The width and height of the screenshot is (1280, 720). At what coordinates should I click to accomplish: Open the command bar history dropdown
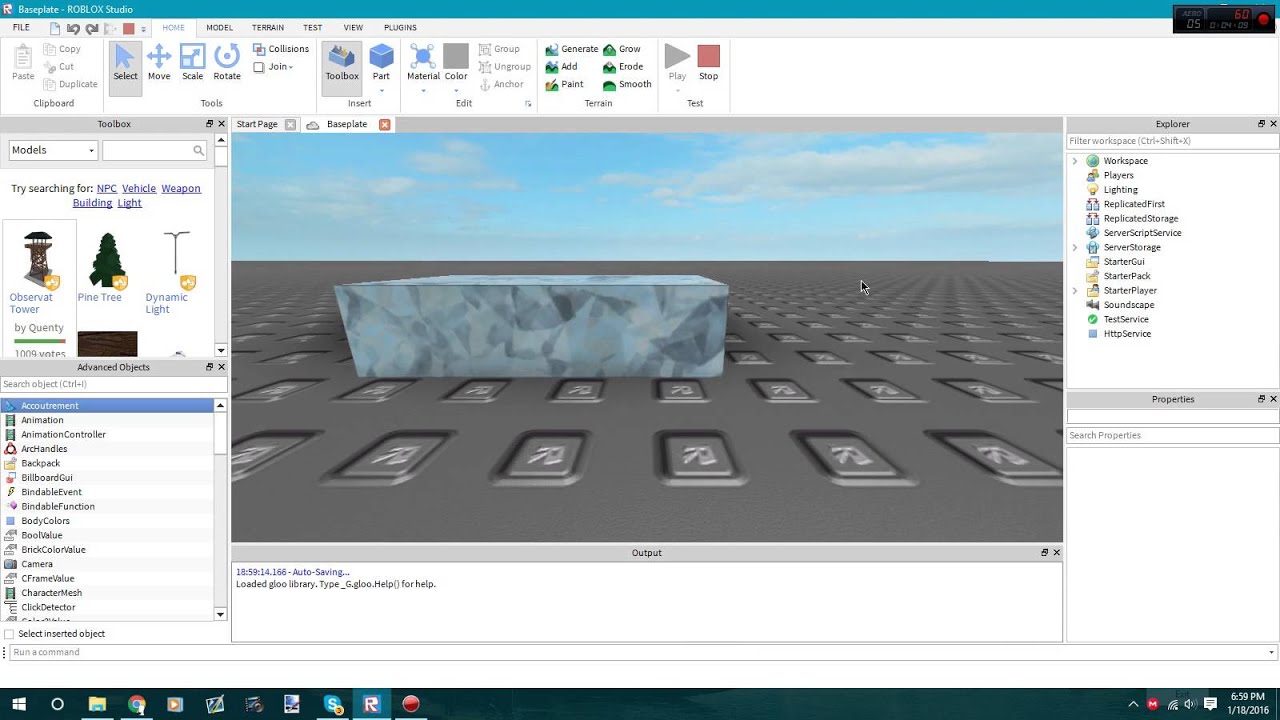(1271, 653)
